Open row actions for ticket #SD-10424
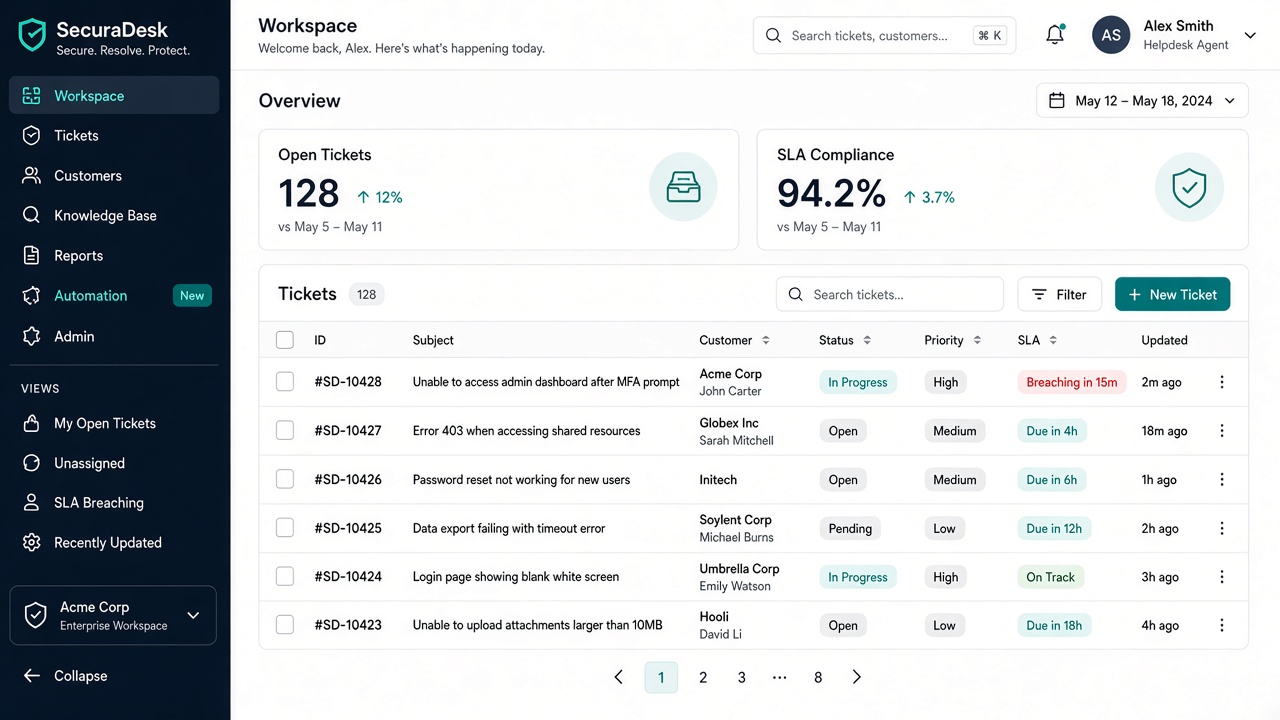1280x720 pixels. coord(1221,577)
